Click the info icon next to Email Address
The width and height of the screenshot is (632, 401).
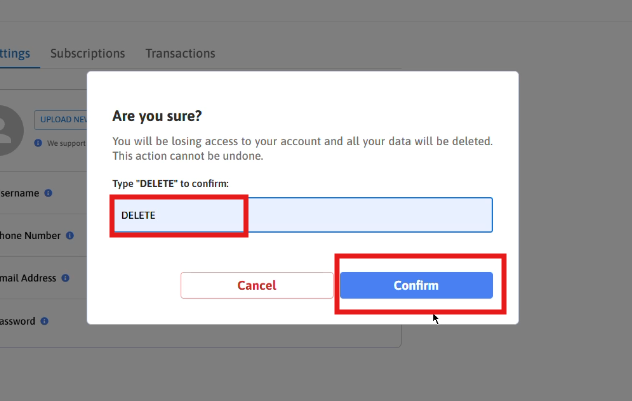point(66,278)
